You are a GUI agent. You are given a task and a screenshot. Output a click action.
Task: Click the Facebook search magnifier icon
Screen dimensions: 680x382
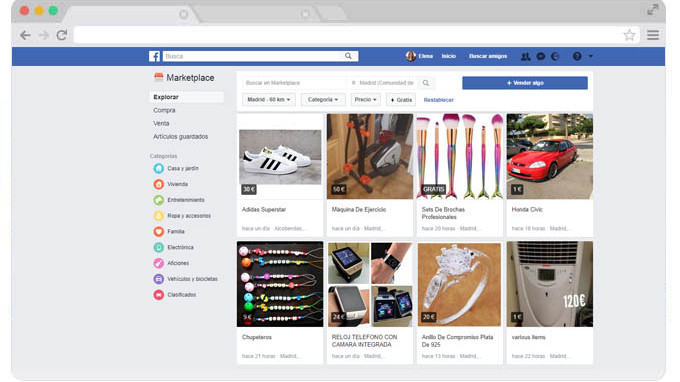348,56
